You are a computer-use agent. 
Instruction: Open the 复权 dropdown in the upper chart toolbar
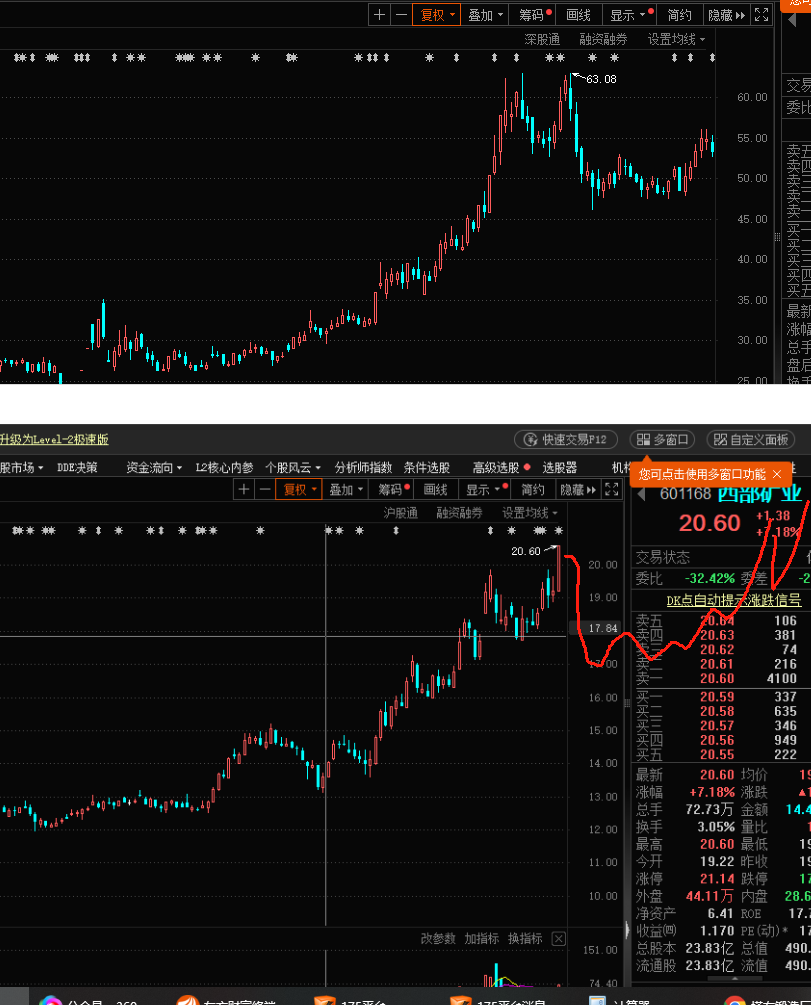[x=437, y=15]
